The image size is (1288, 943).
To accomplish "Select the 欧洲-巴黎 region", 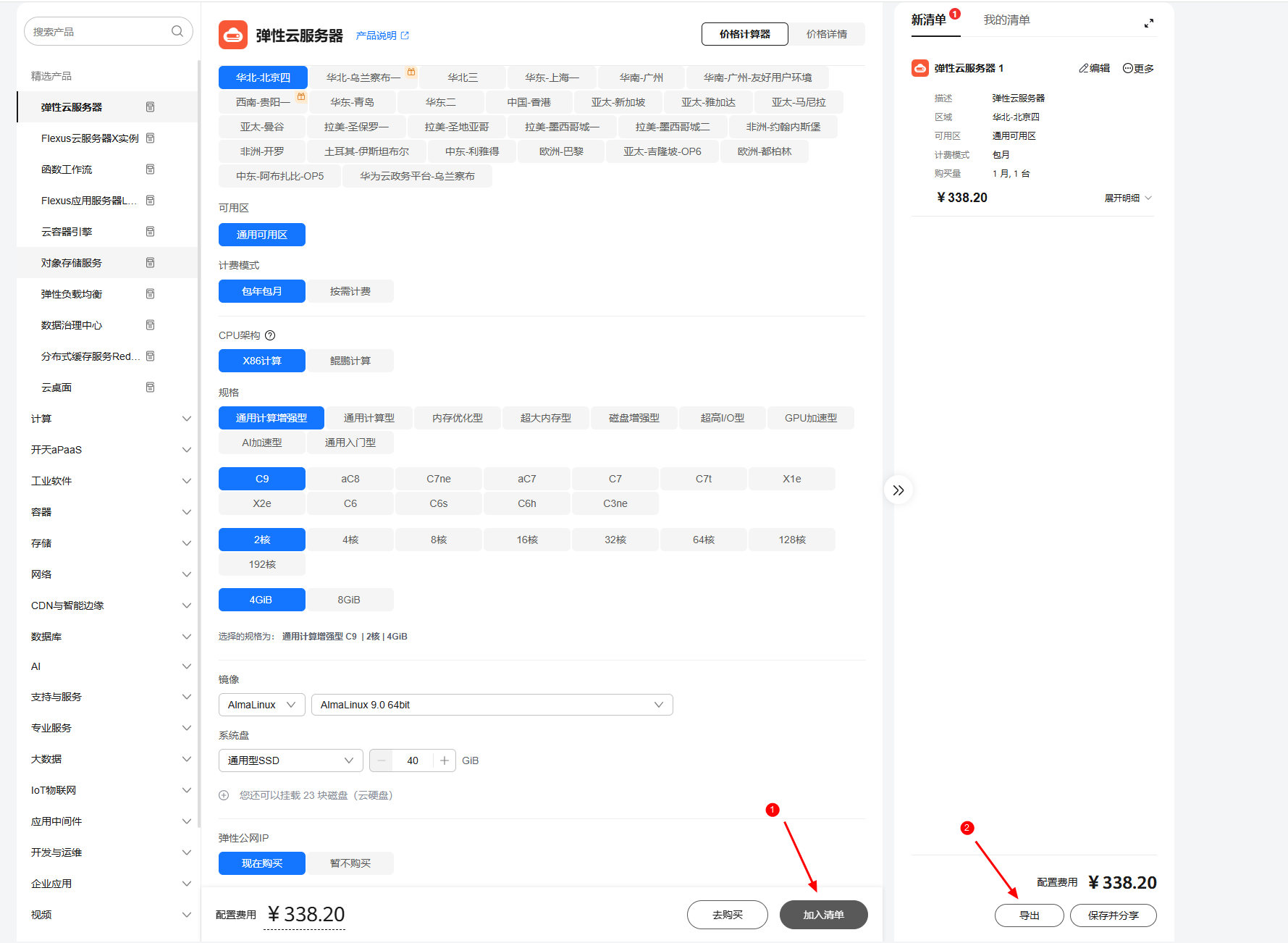I will click(561, 151).
